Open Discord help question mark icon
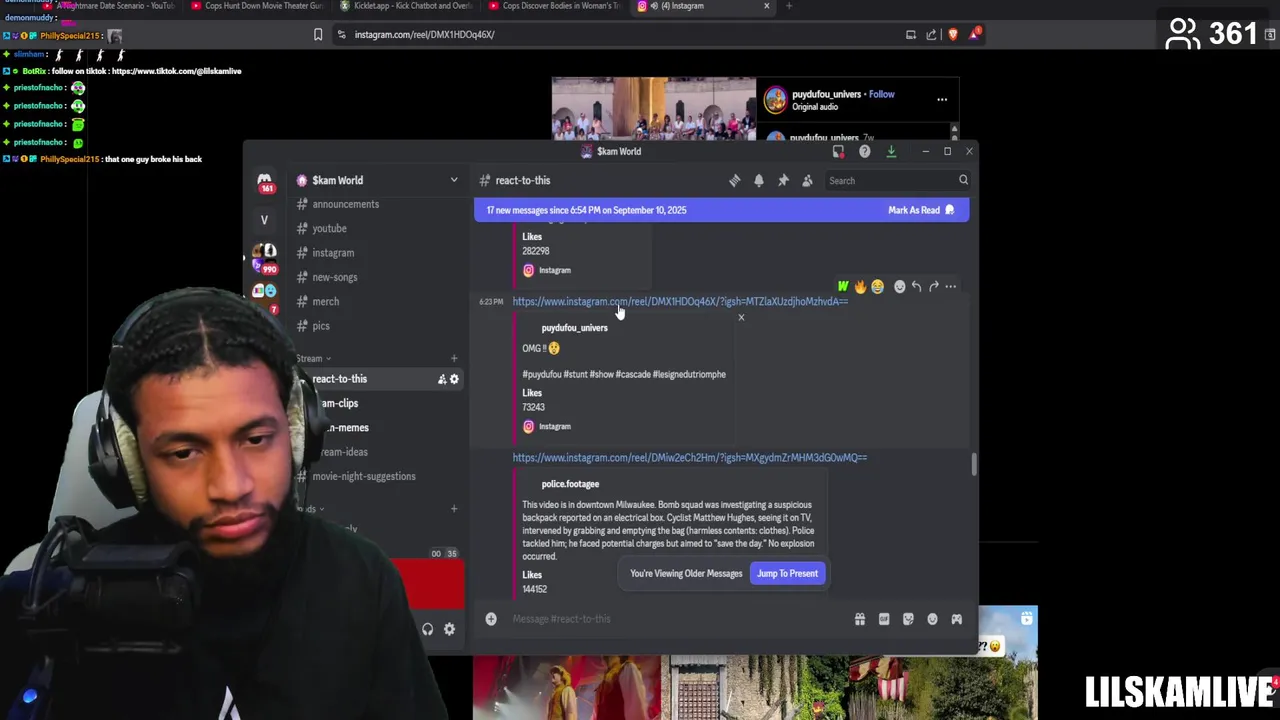Viewport: 1280px width, 720px height. point(864,151)
